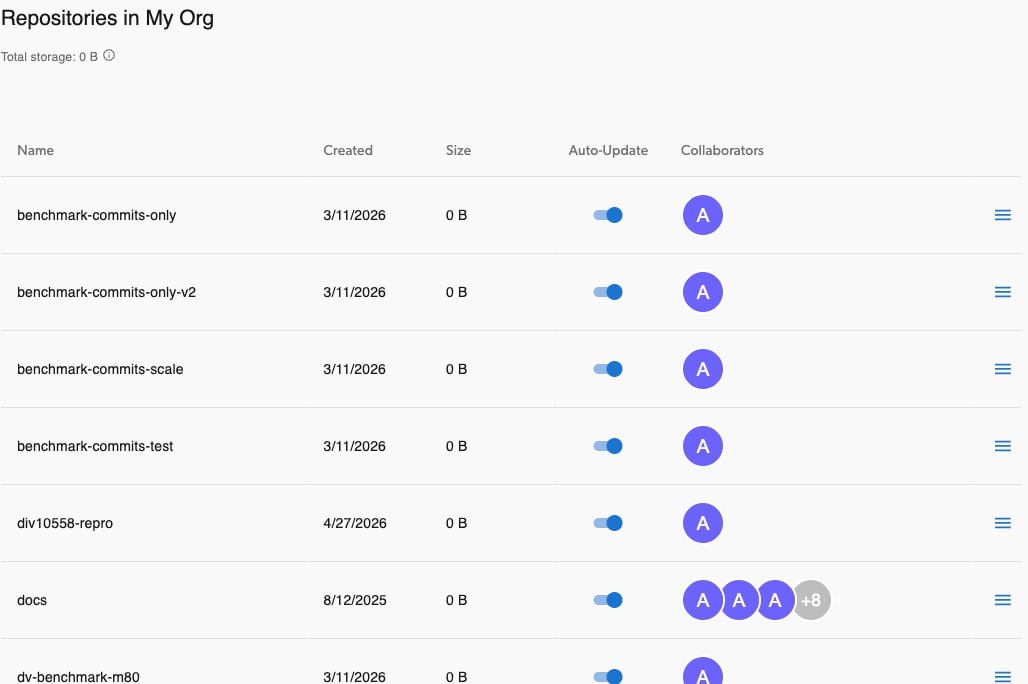The height and width of the screenshot is (684, 1028).
Task: Open the benchmark-commits-test repository
Action: click(x=95, y=446)
